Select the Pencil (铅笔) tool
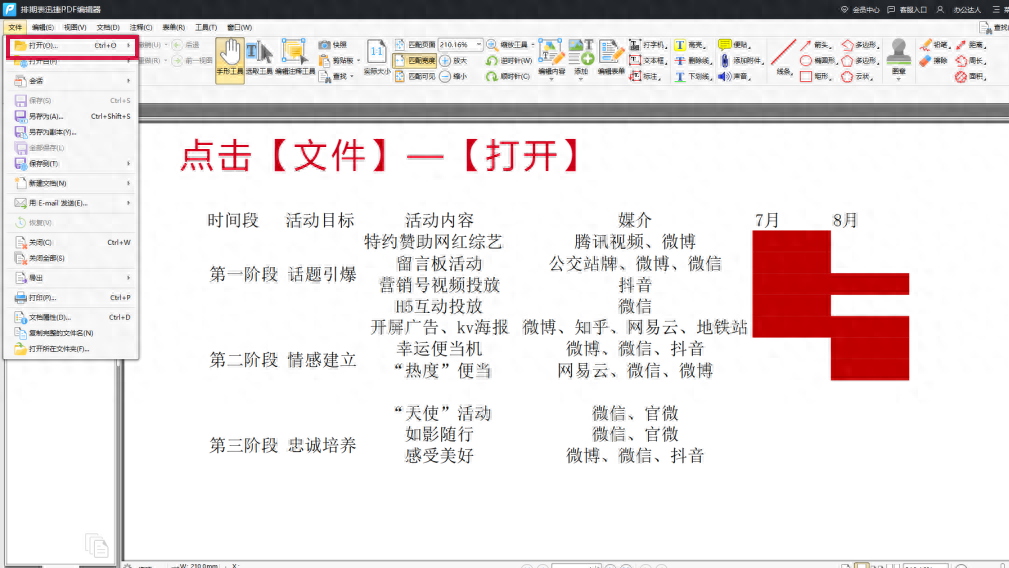The height and width of the screenshot is (568, 1009). [x=934, y=44]
